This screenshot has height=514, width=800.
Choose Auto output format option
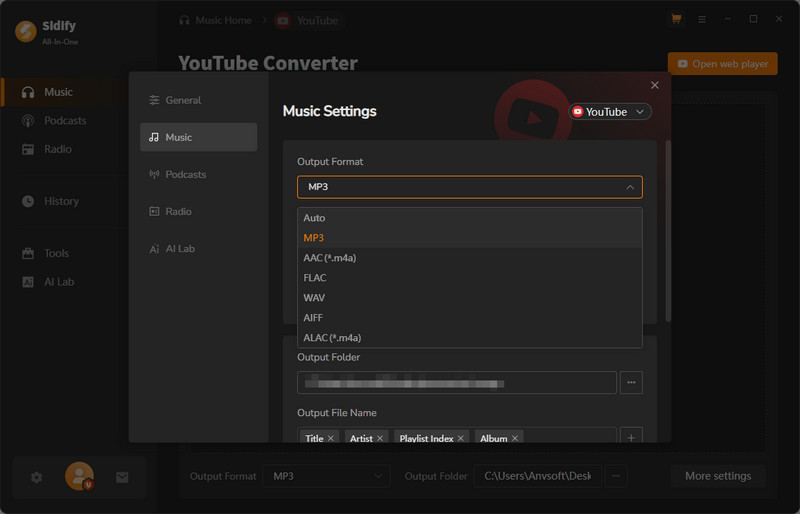(469, 218)
